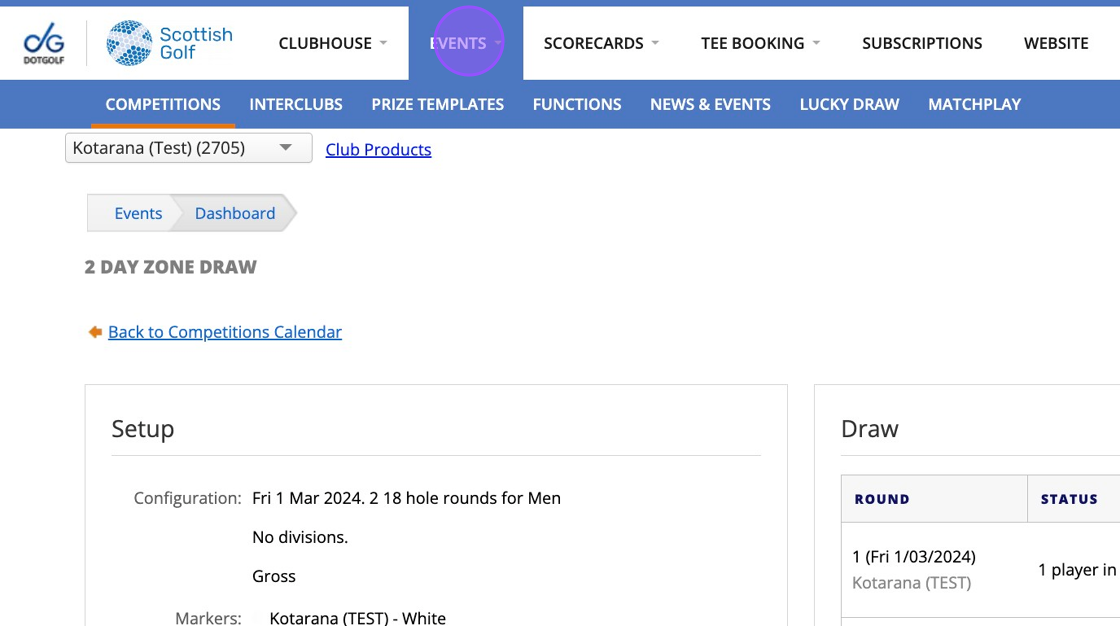Viewport: 1120px width, 626px height.
Task: Open the Website menu item
Action: click(1056, 43)
